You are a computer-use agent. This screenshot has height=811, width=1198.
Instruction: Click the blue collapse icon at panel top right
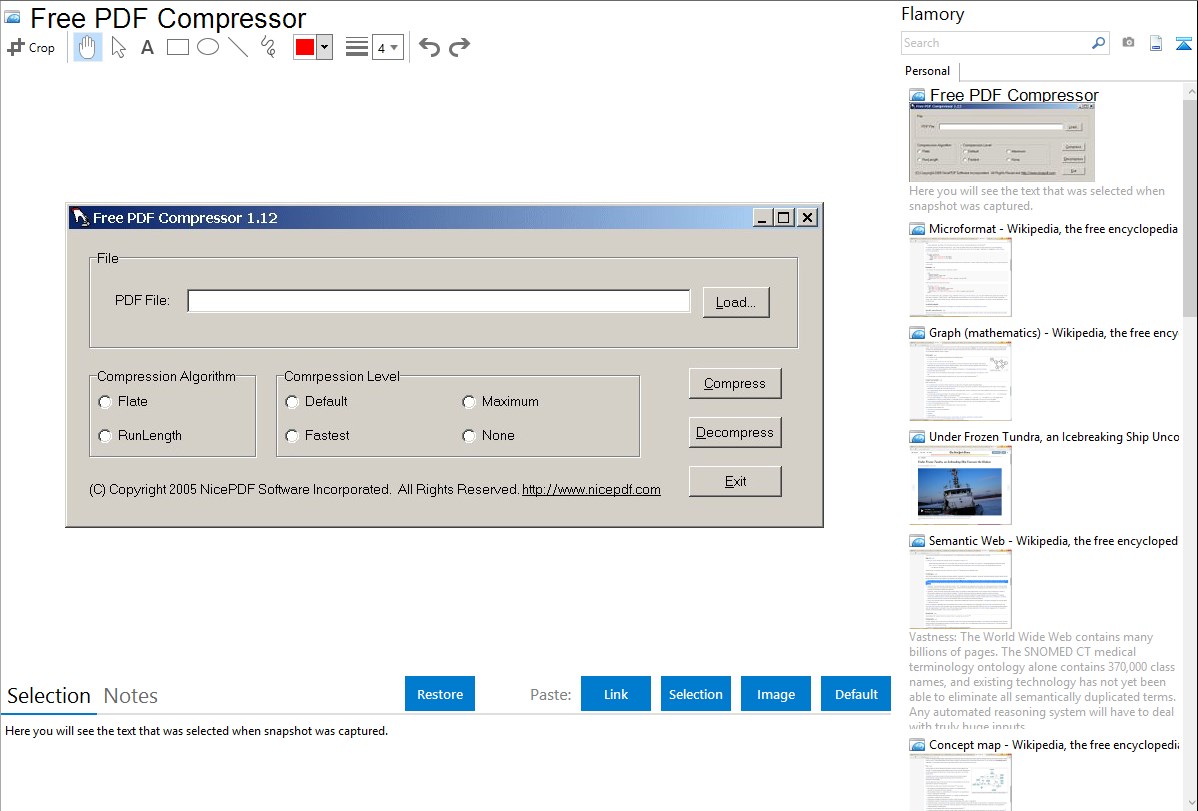[x=1183, y=43]
